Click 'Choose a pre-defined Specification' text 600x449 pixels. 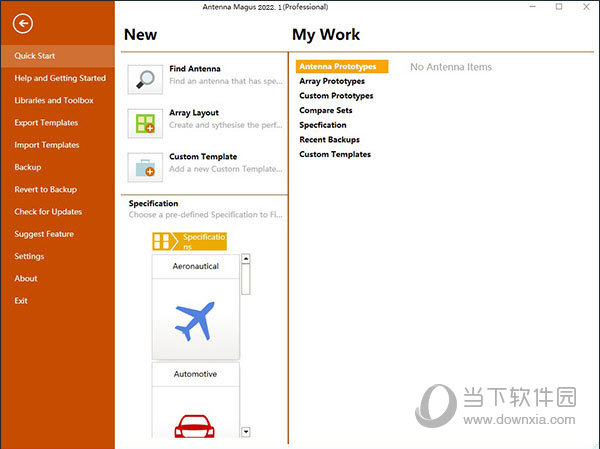[x=205, y=215]
